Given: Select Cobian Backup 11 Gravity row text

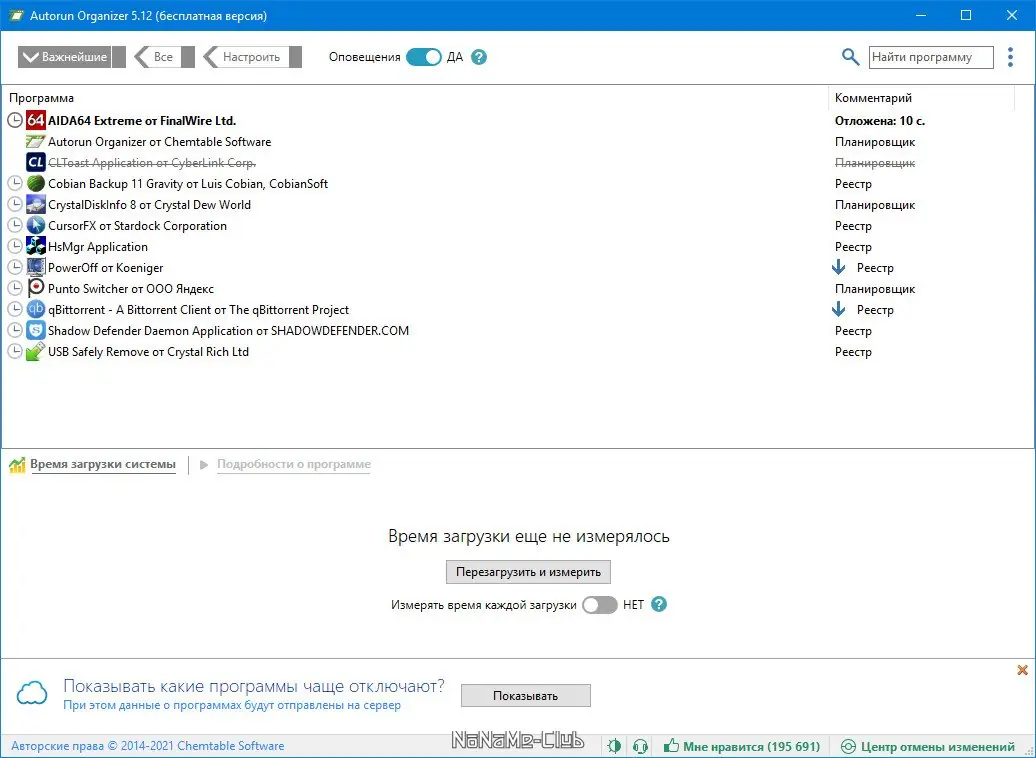Looking at the screenshot, I should click(188, 184).
